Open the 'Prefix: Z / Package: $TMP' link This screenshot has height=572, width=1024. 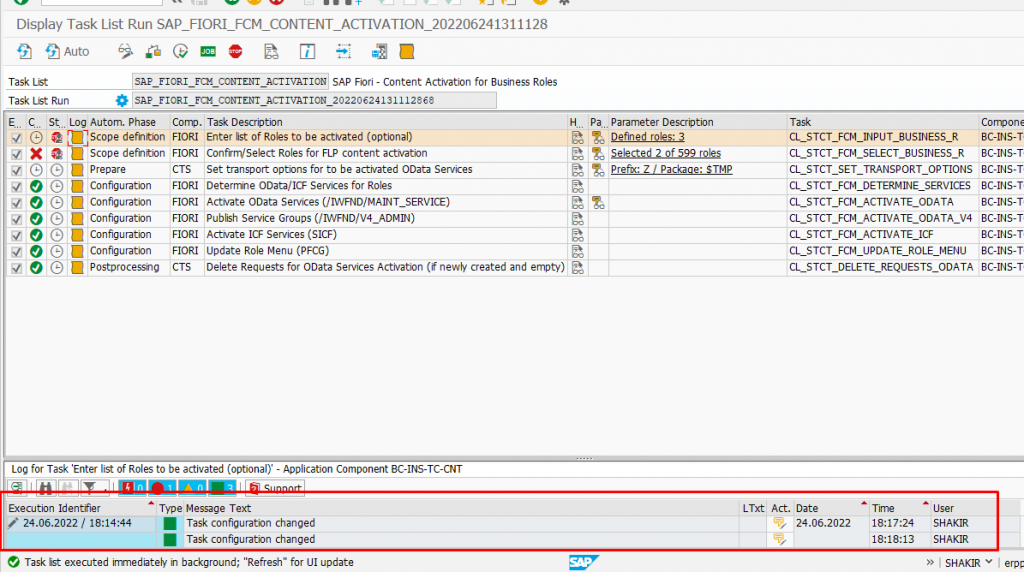tap(671, 170)
